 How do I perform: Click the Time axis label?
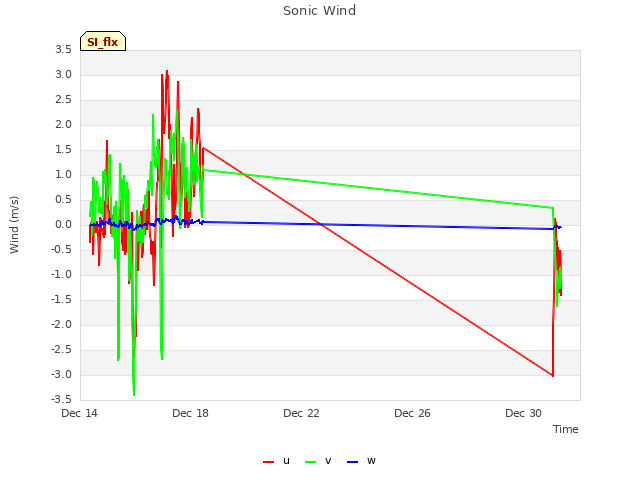(566, 429)
